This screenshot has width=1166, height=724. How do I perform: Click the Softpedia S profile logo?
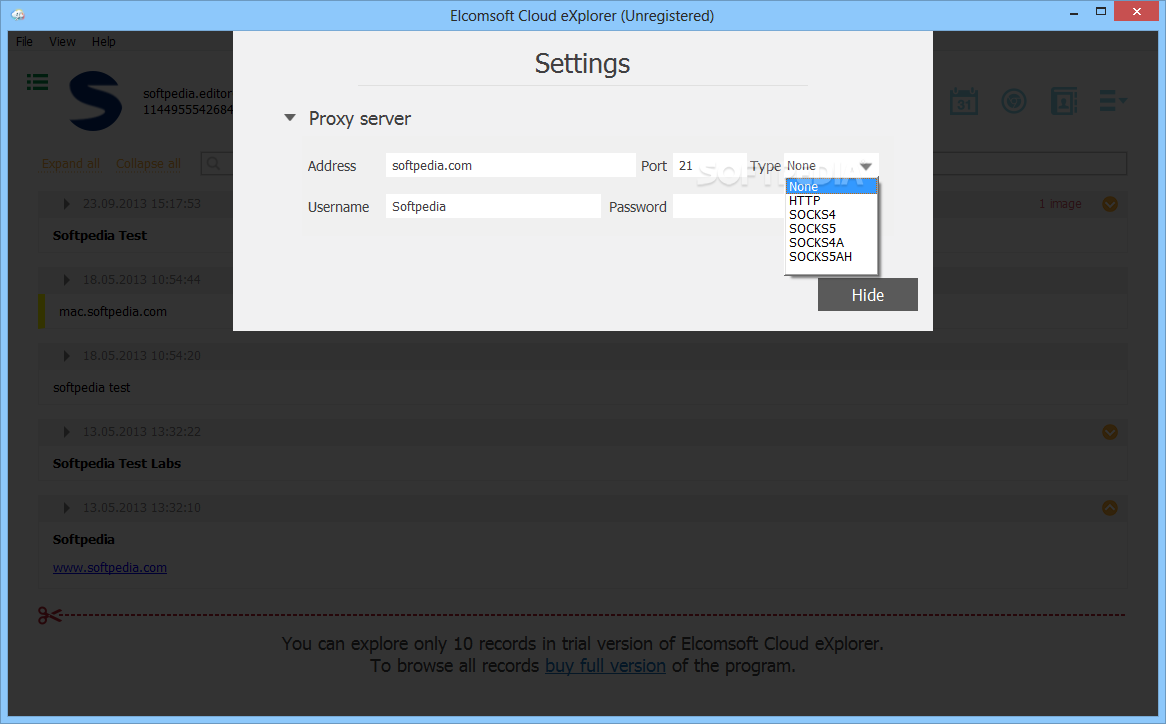coord(95,101)
